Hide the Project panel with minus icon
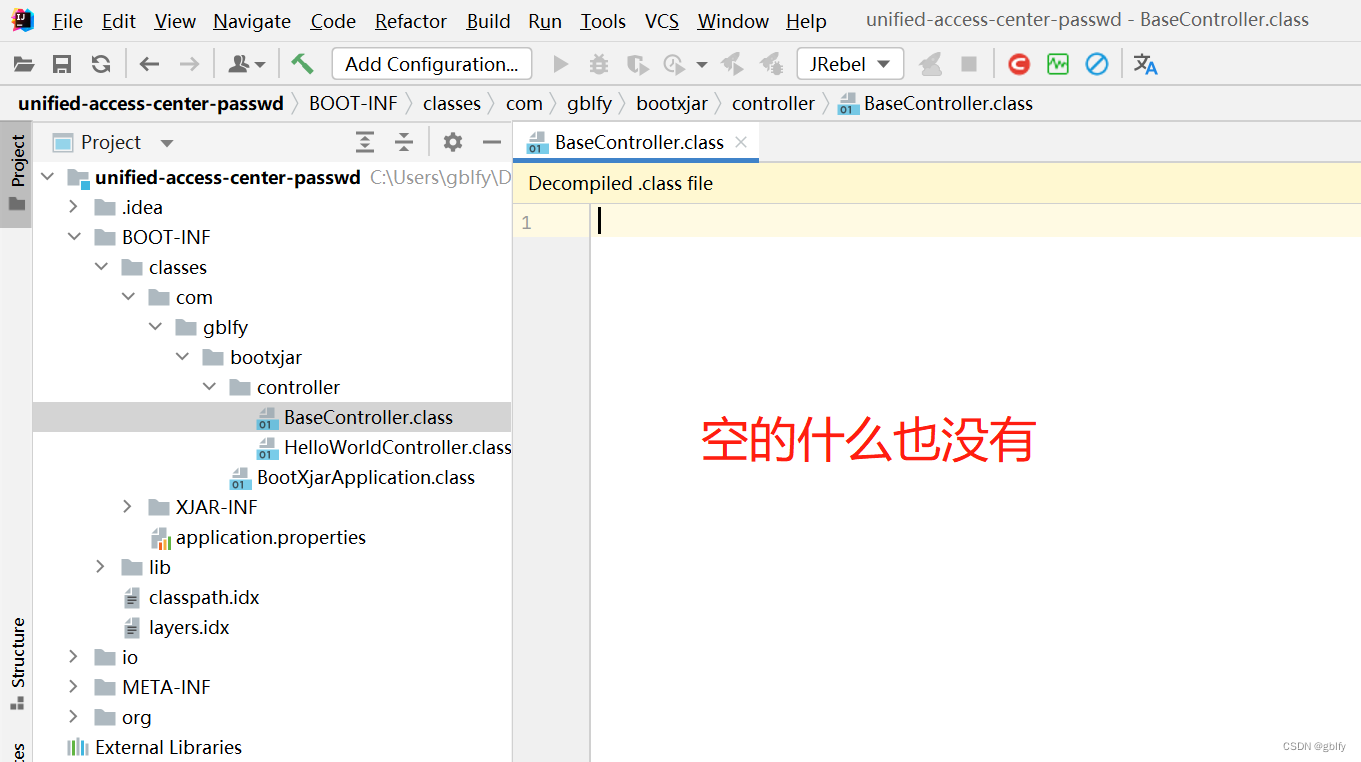The height and width of the screenshot is (762, 1361). [491, 142]
